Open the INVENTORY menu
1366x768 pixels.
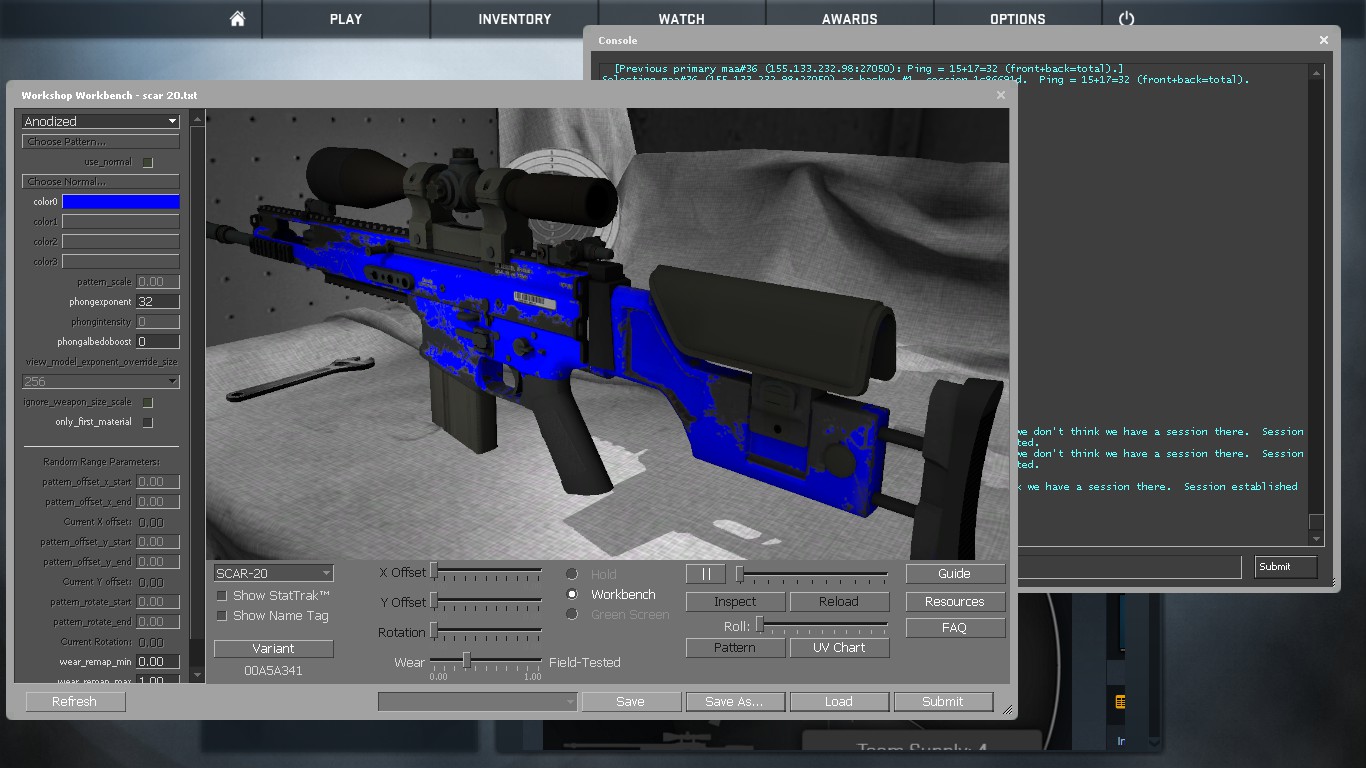coord(515,19)
